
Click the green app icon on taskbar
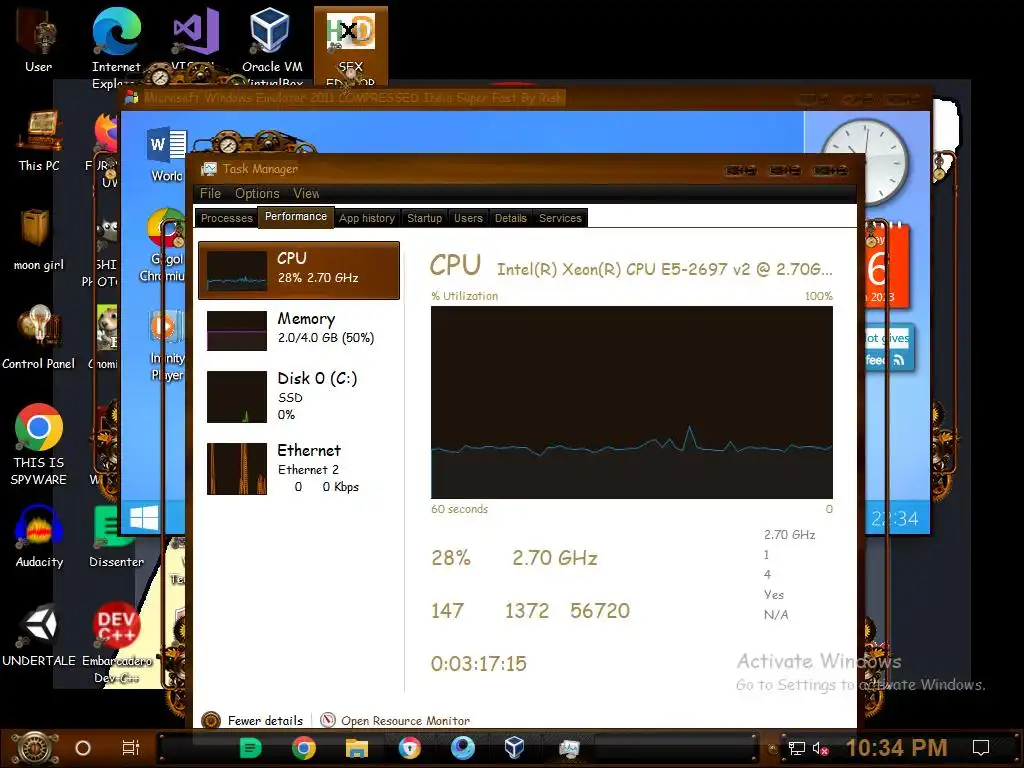click(x=250, y=748)
